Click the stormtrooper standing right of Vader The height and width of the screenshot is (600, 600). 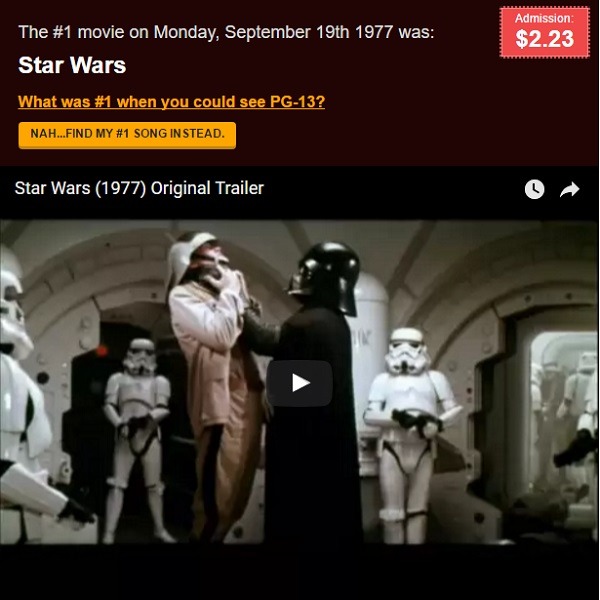pyautogui.click(x=411, y=432)
